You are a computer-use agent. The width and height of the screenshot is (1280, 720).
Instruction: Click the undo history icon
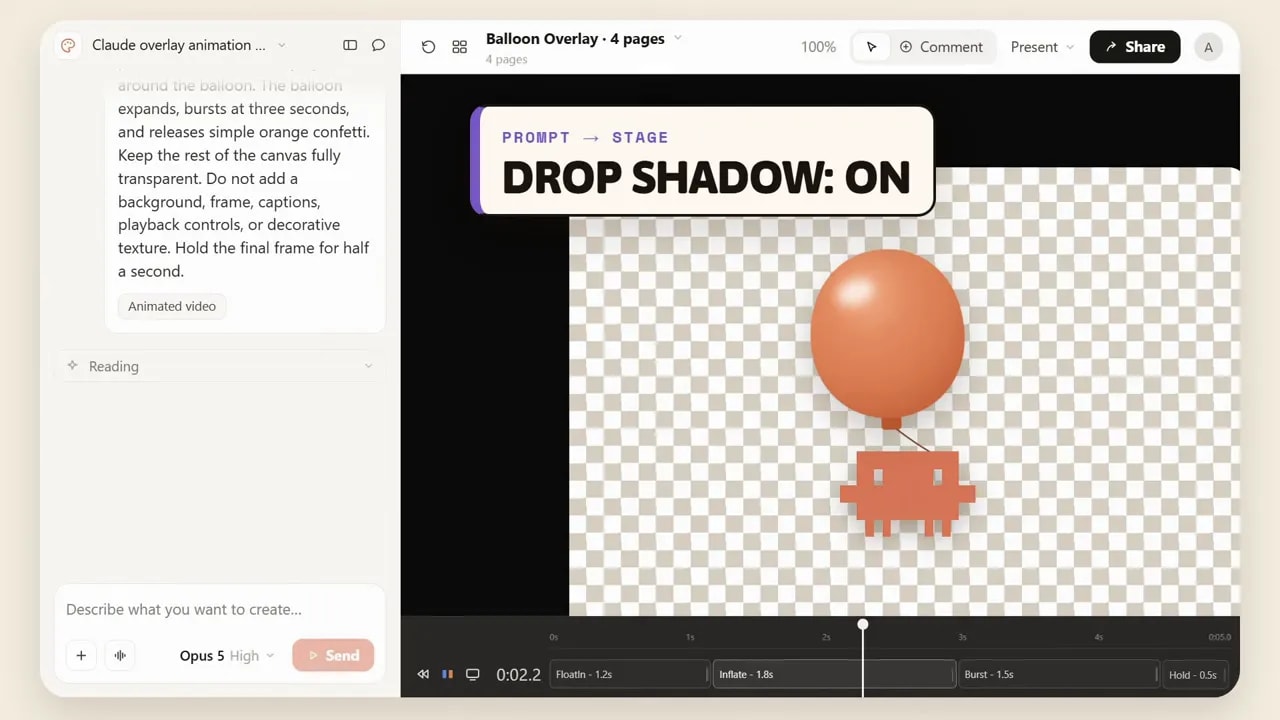[x=428, y=47]
